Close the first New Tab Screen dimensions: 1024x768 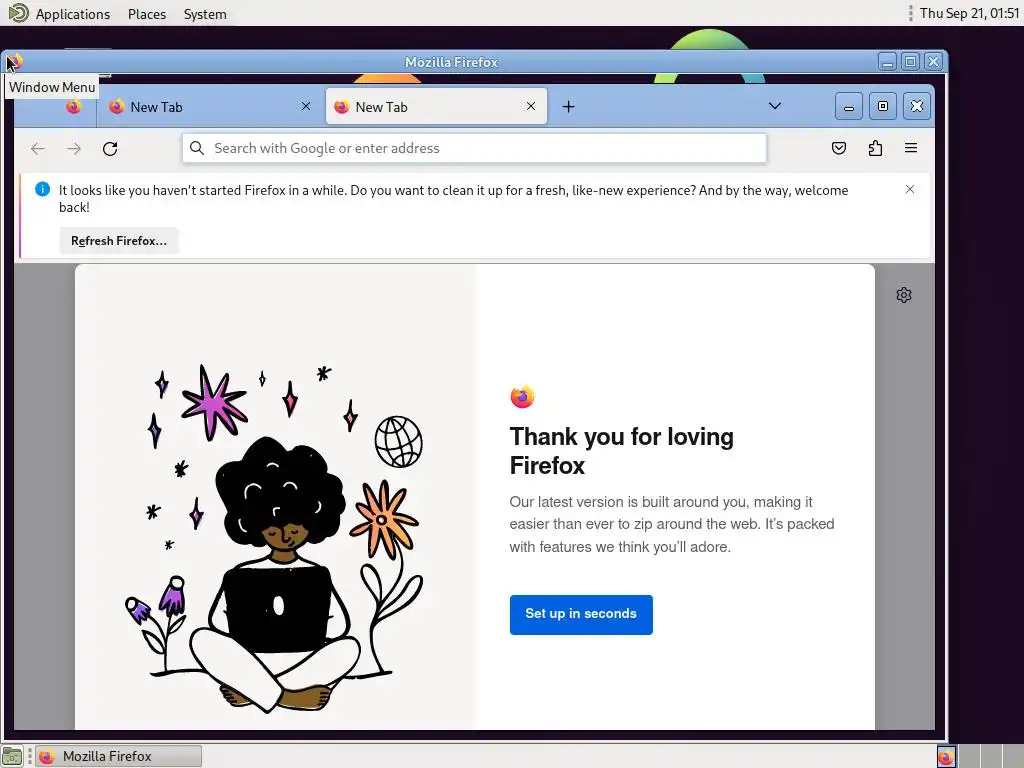pyautogui.click(x=306, y=106)
